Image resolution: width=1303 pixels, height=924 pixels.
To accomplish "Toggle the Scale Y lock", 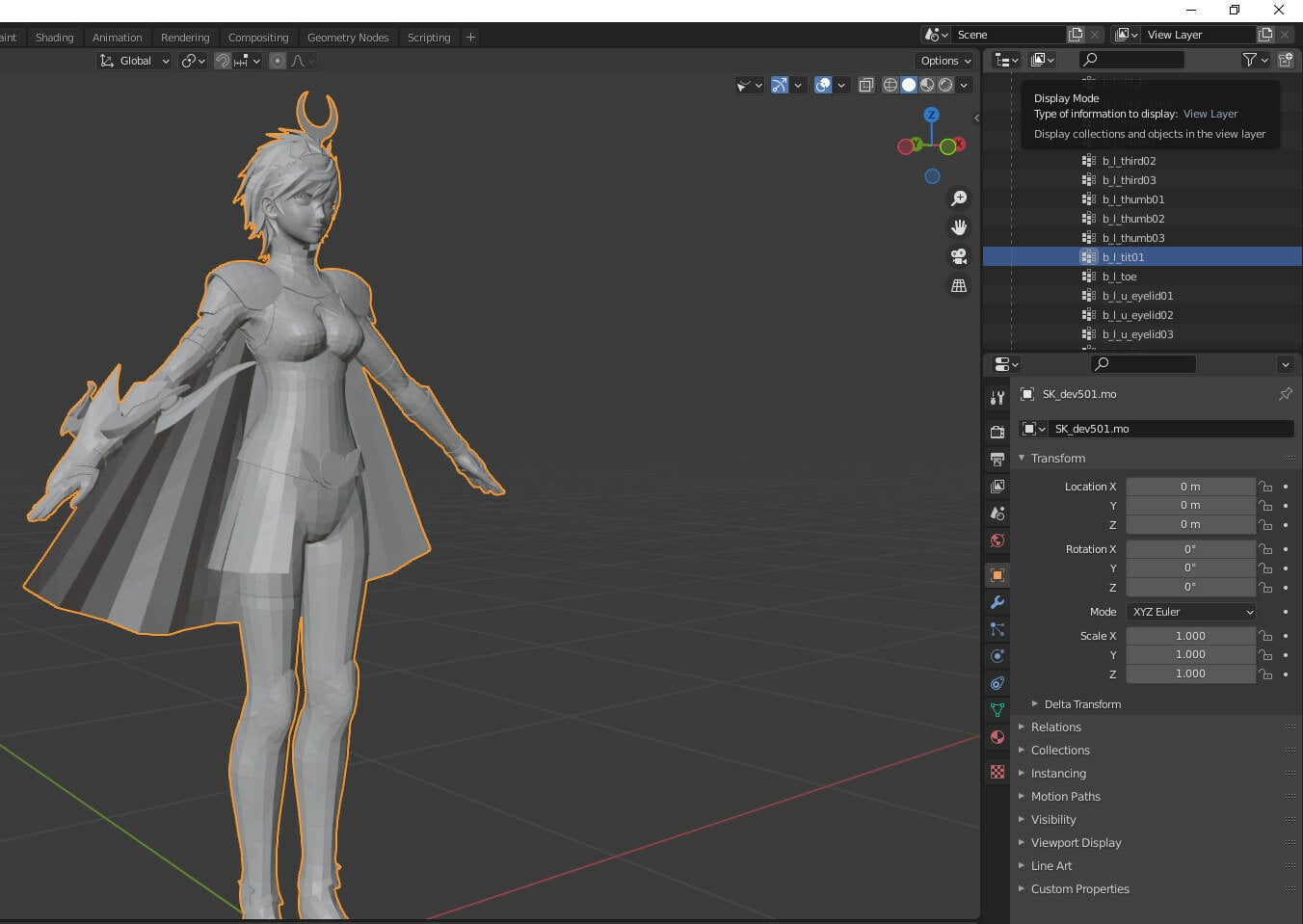I will 1265,655.
